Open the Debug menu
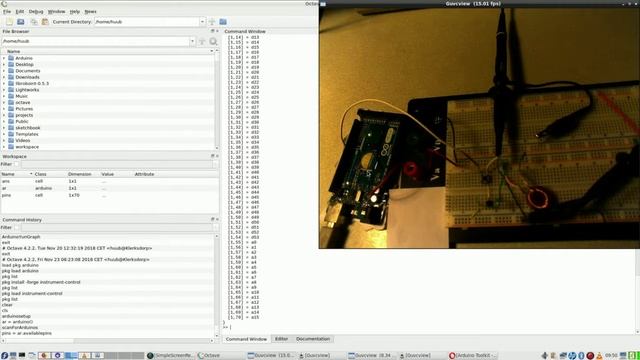The image size is (640, 360). (36, 11)
